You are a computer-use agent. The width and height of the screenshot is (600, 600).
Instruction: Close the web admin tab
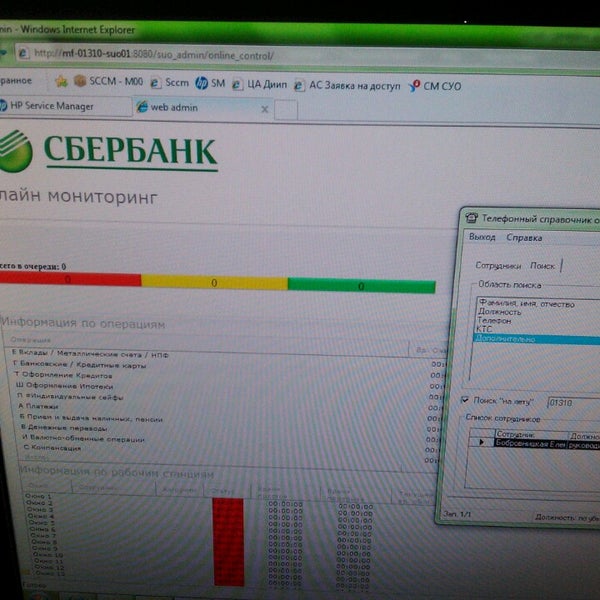tap(264, 109)
